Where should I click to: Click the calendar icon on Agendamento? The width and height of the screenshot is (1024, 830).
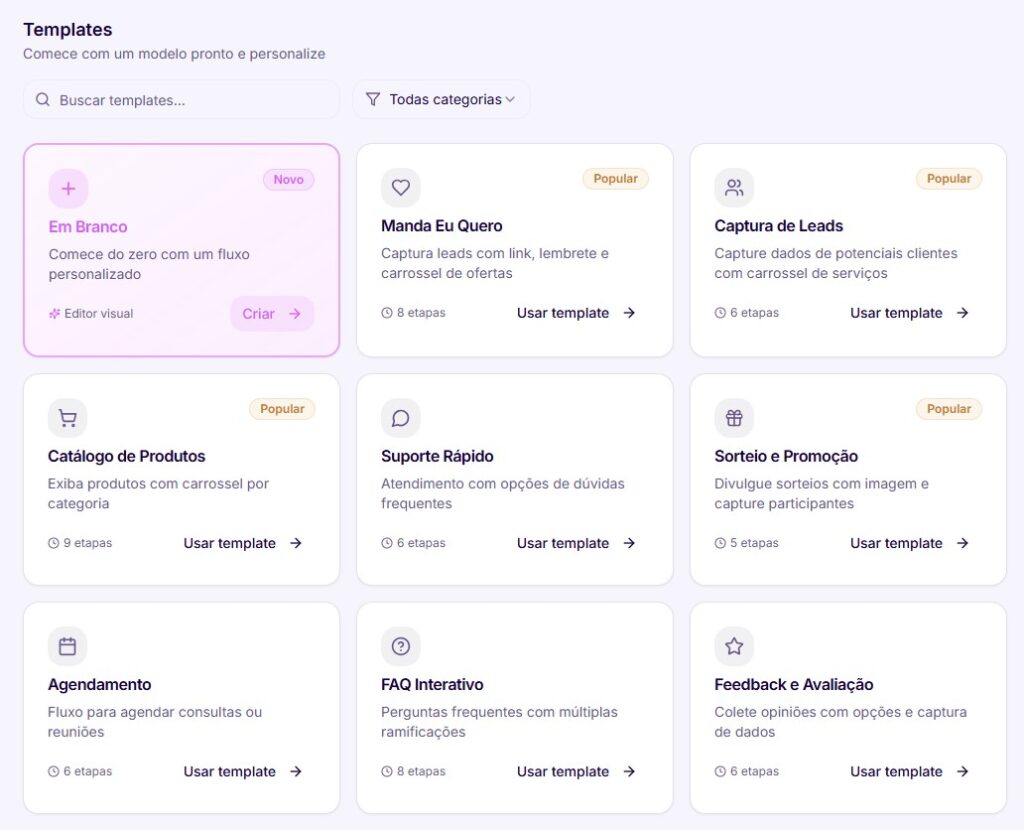67,646
